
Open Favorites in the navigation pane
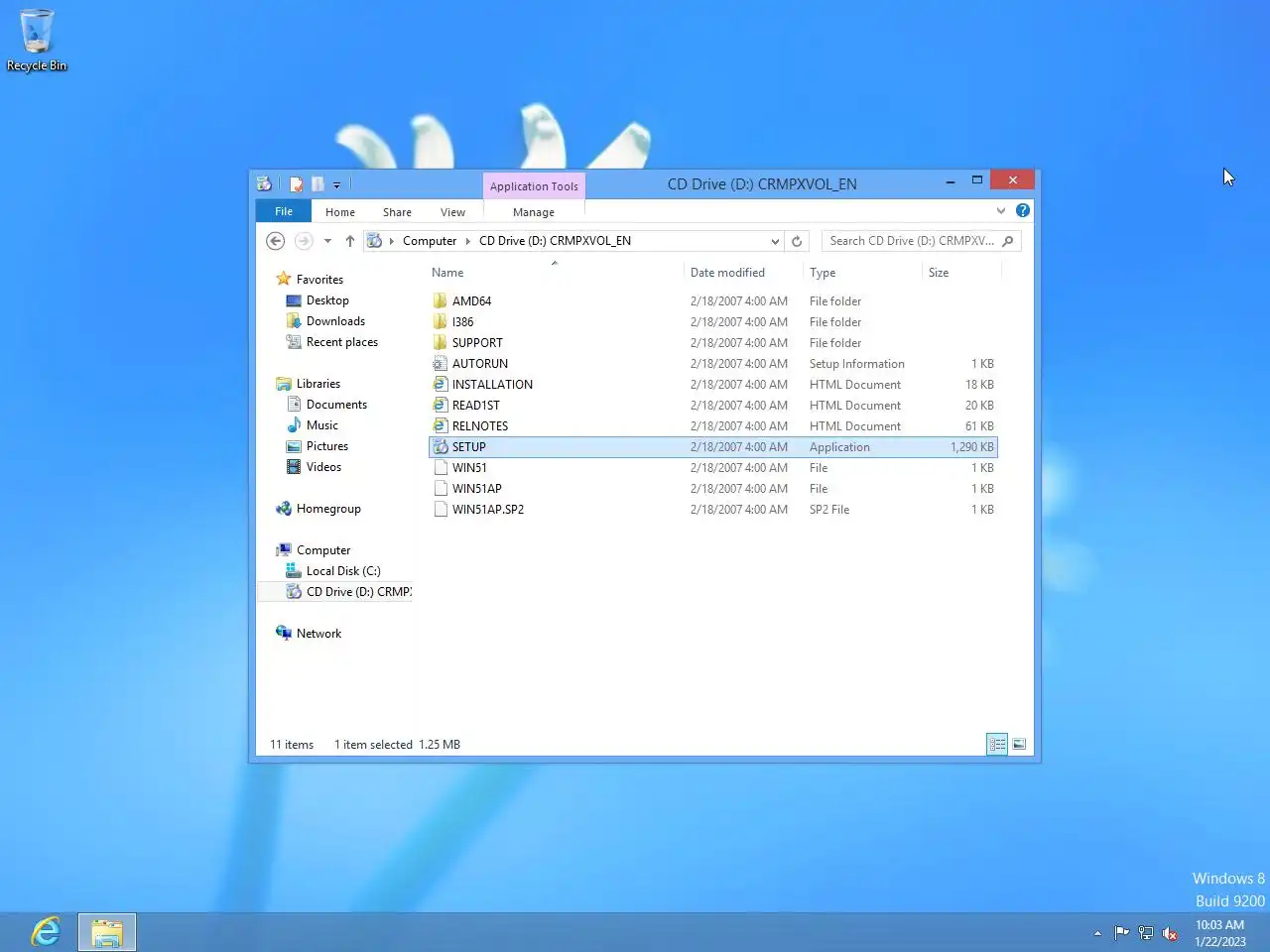pyautogui.click(x=319, y=280)
